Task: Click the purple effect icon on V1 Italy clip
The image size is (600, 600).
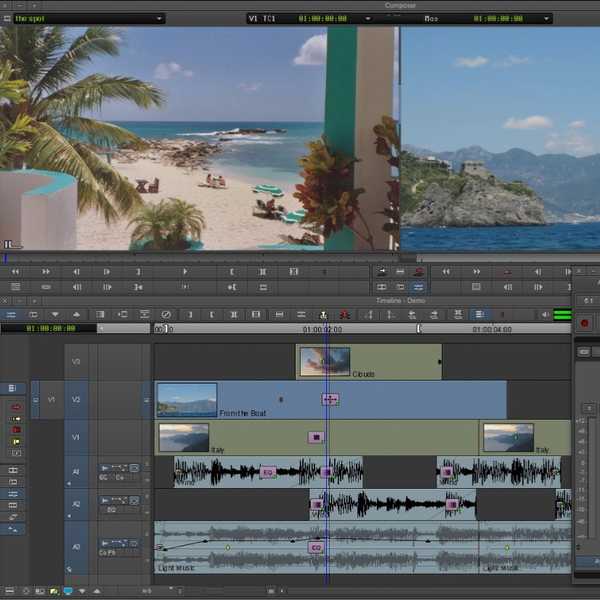Action: [316, 437]
